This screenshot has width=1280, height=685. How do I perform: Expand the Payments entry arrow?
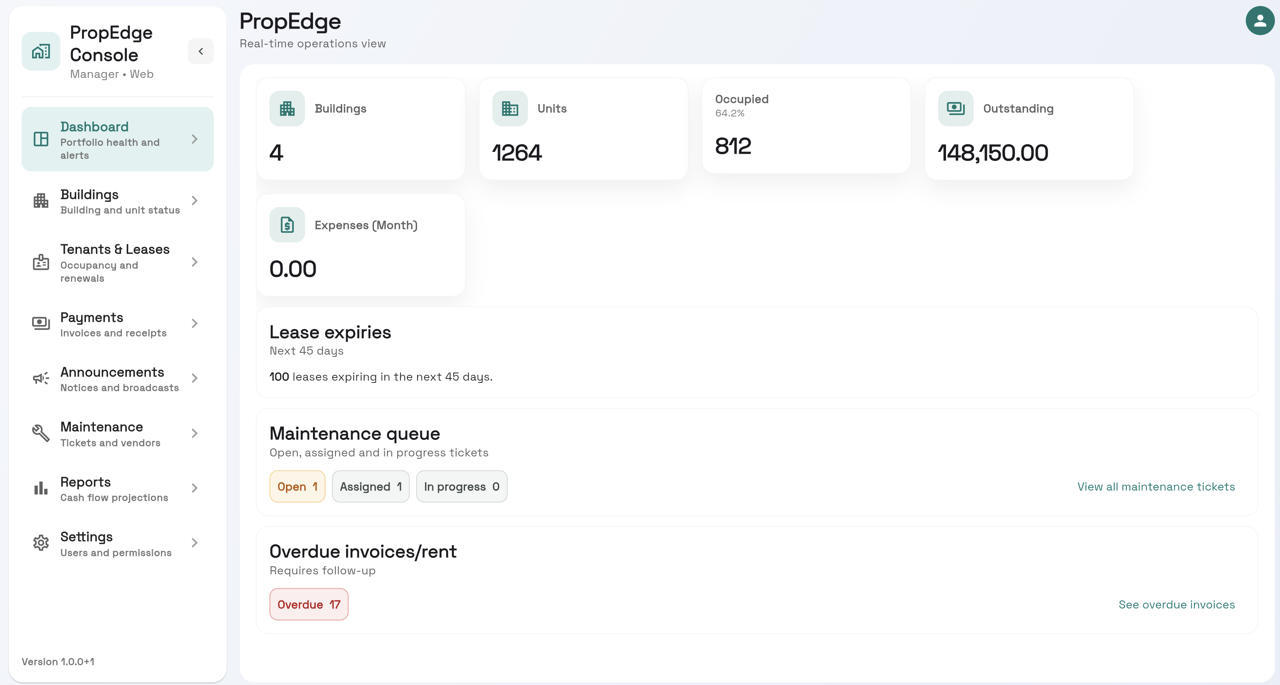[x=196, y=324]
